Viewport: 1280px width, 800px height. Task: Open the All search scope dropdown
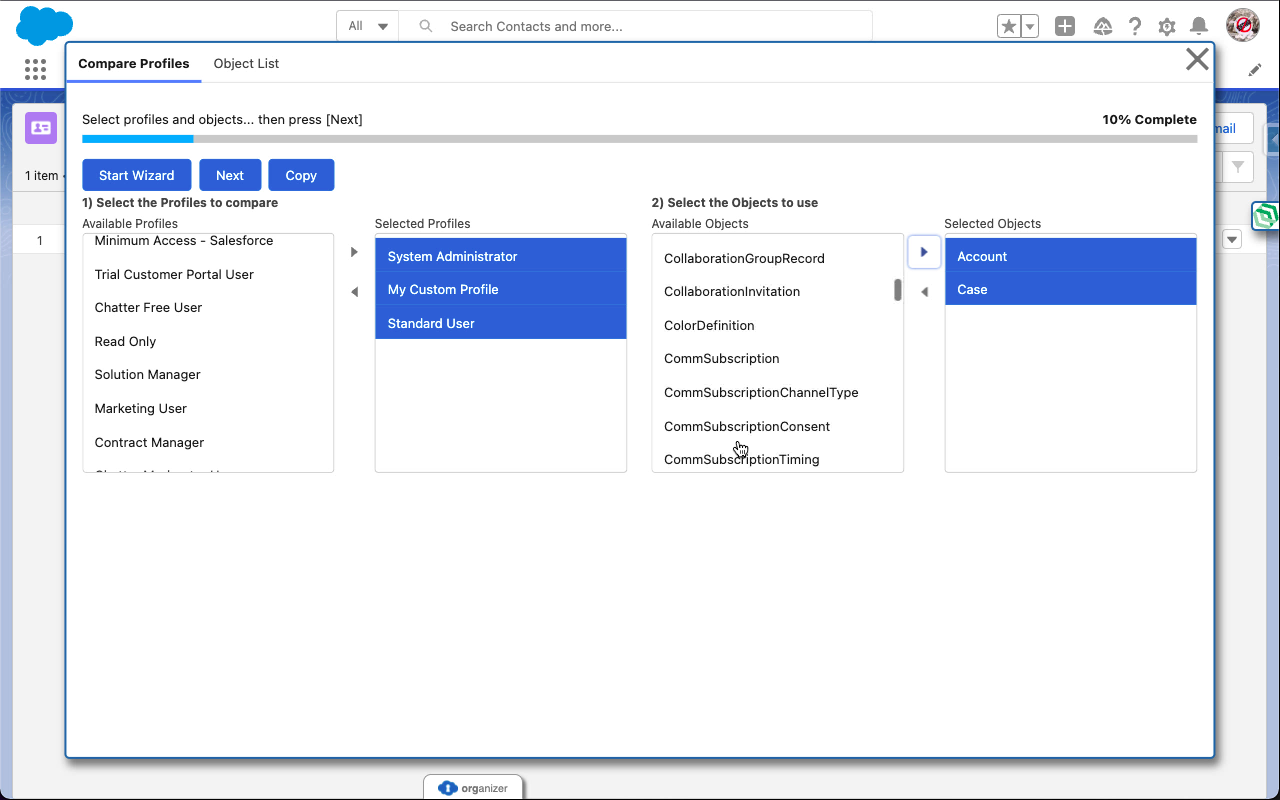[368, 26]
